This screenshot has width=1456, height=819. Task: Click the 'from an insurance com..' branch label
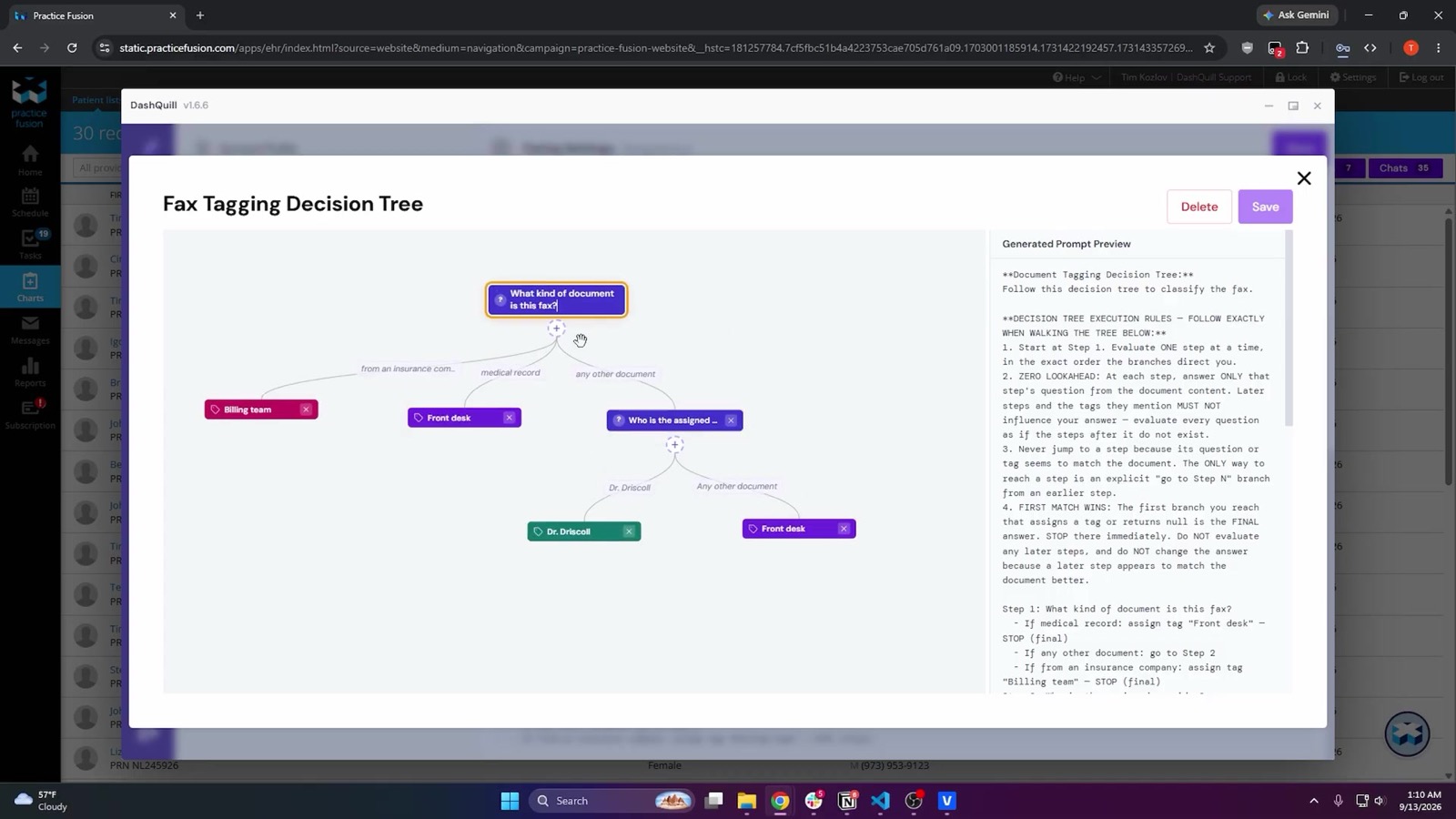(x=407, y=369)
